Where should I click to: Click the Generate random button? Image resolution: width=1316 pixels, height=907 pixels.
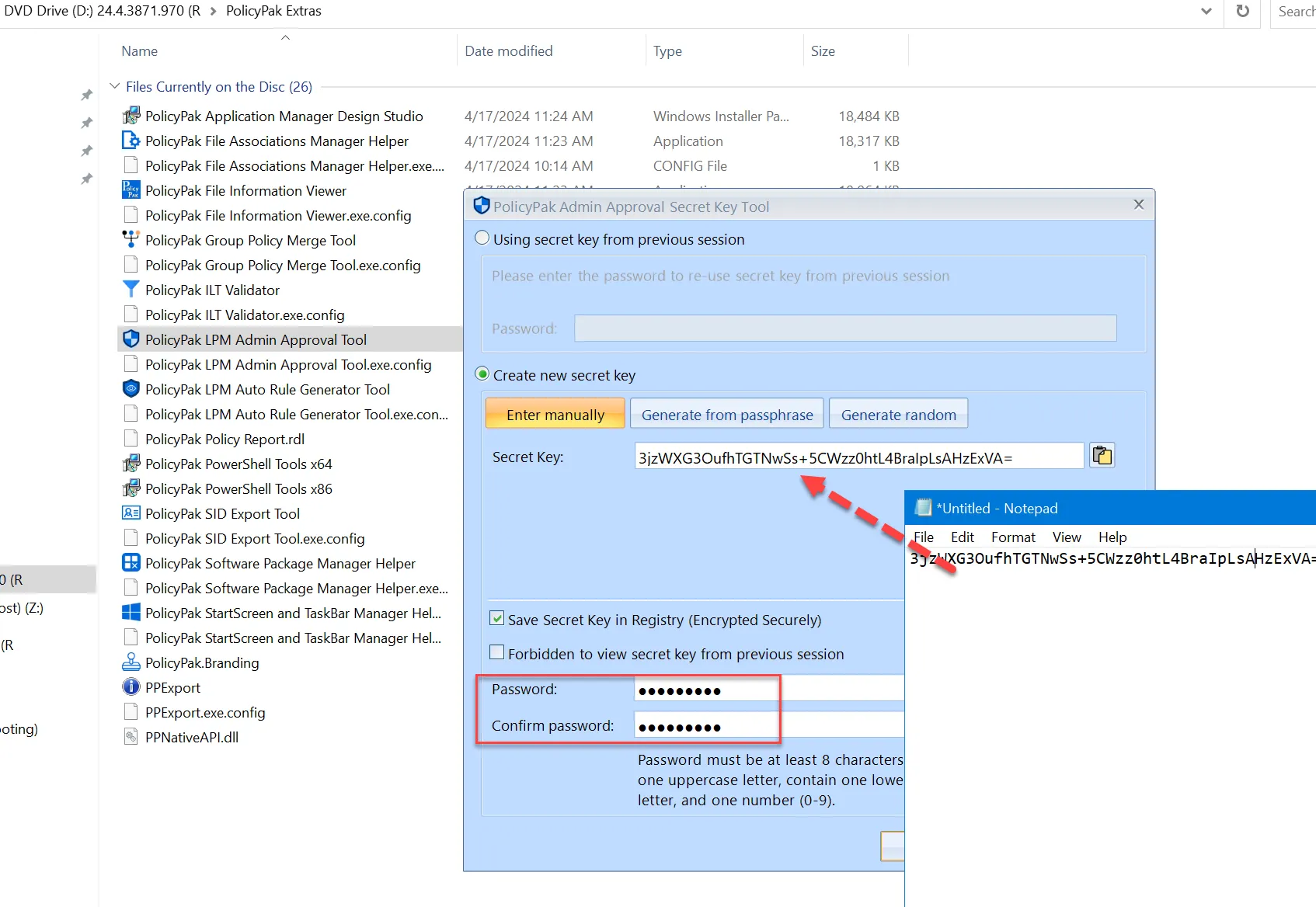898,413
